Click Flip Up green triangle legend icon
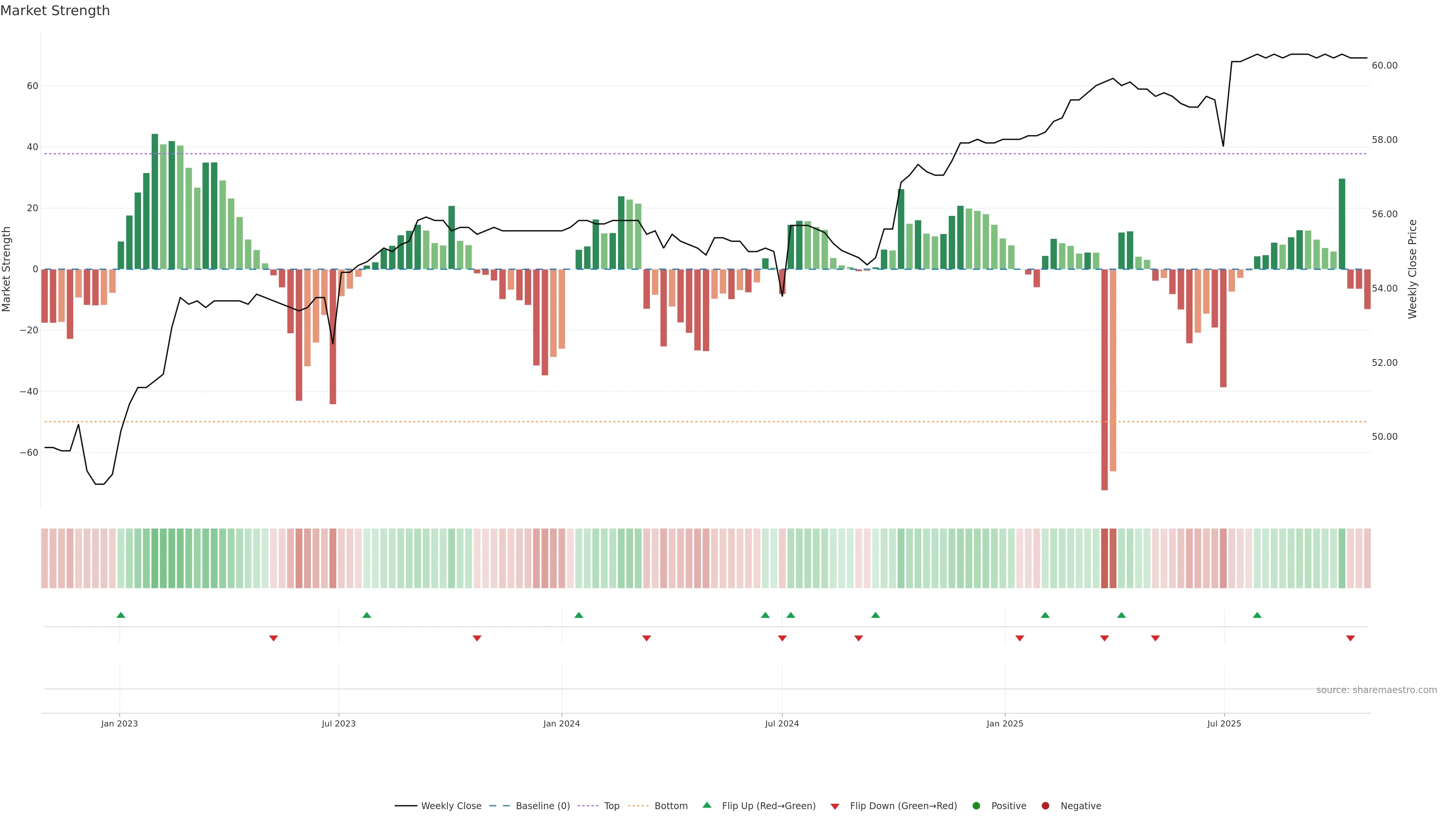This screenshot has width=1456, height=819. point(706,805)
